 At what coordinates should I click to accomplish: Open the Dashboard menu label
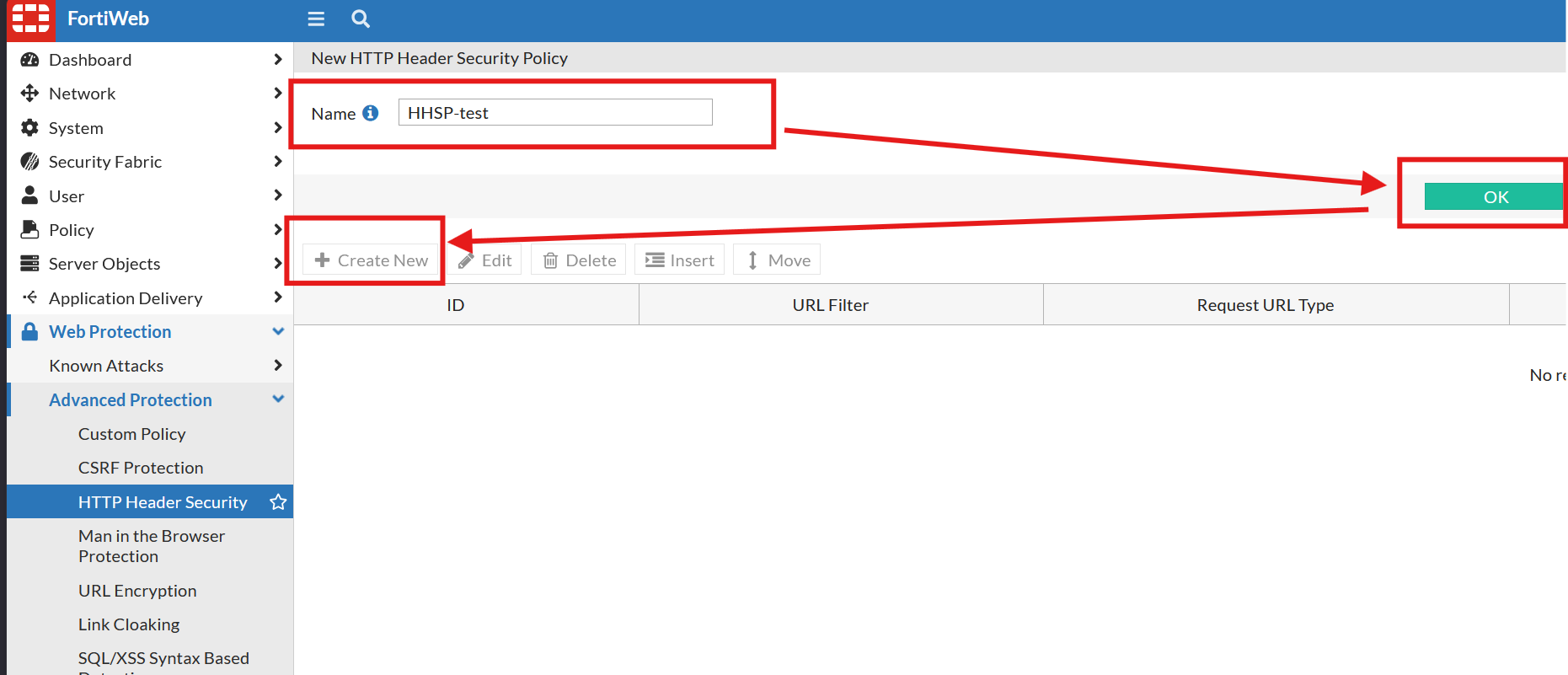tap(90, 60)
